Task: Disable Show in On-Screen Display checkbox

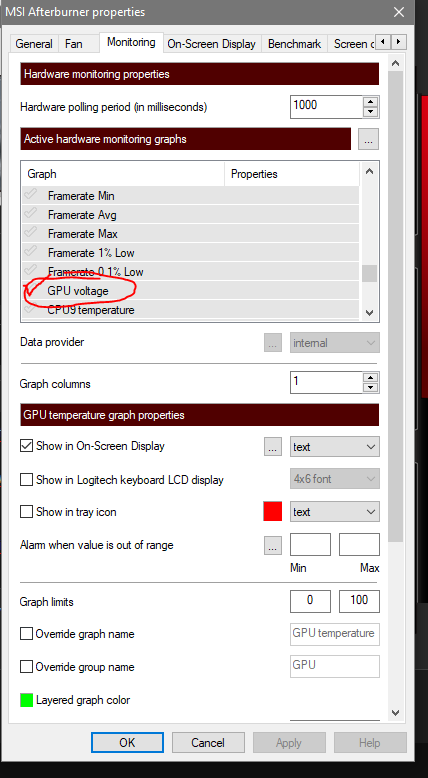Action: point(26,446)
